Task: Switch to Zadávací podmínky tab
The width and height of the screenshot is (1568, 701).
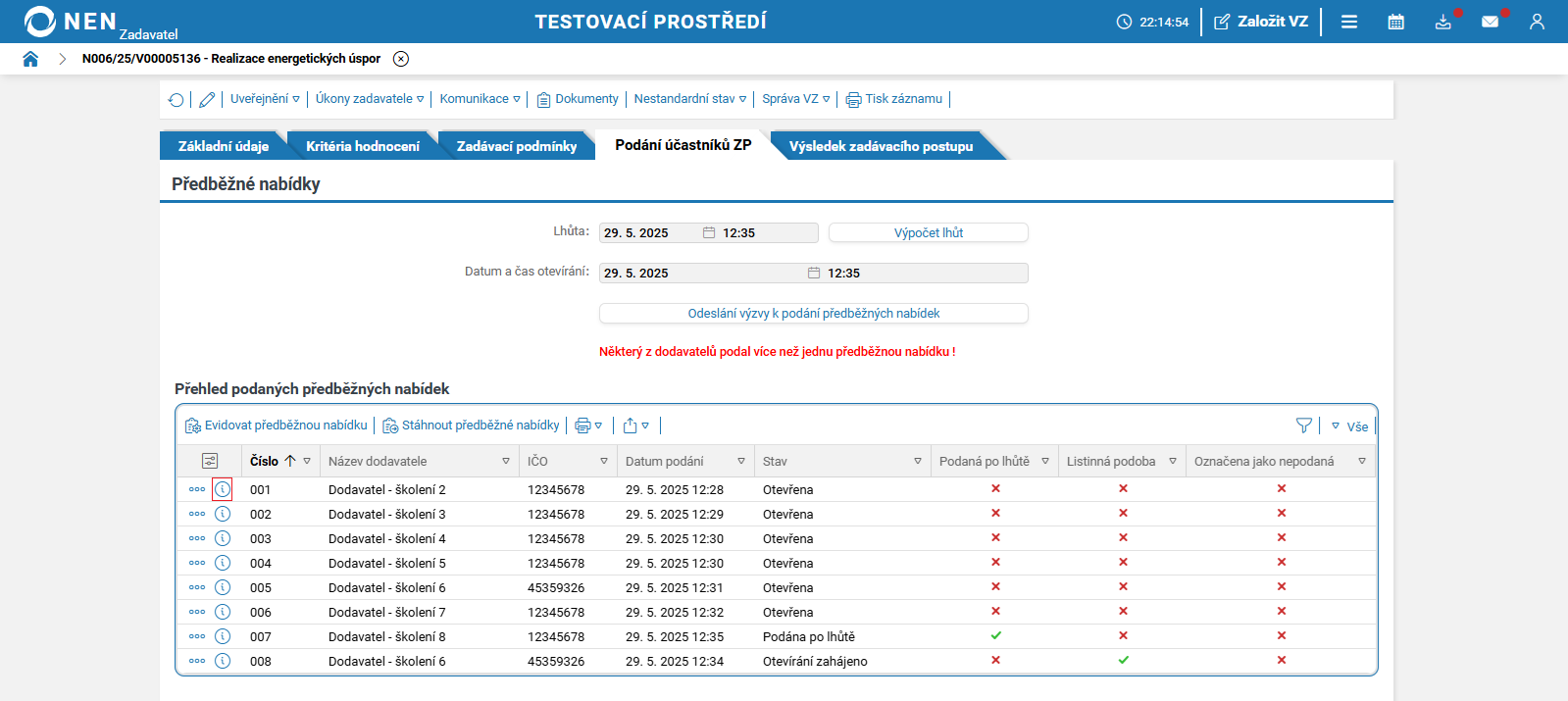Action: point(517,146)
